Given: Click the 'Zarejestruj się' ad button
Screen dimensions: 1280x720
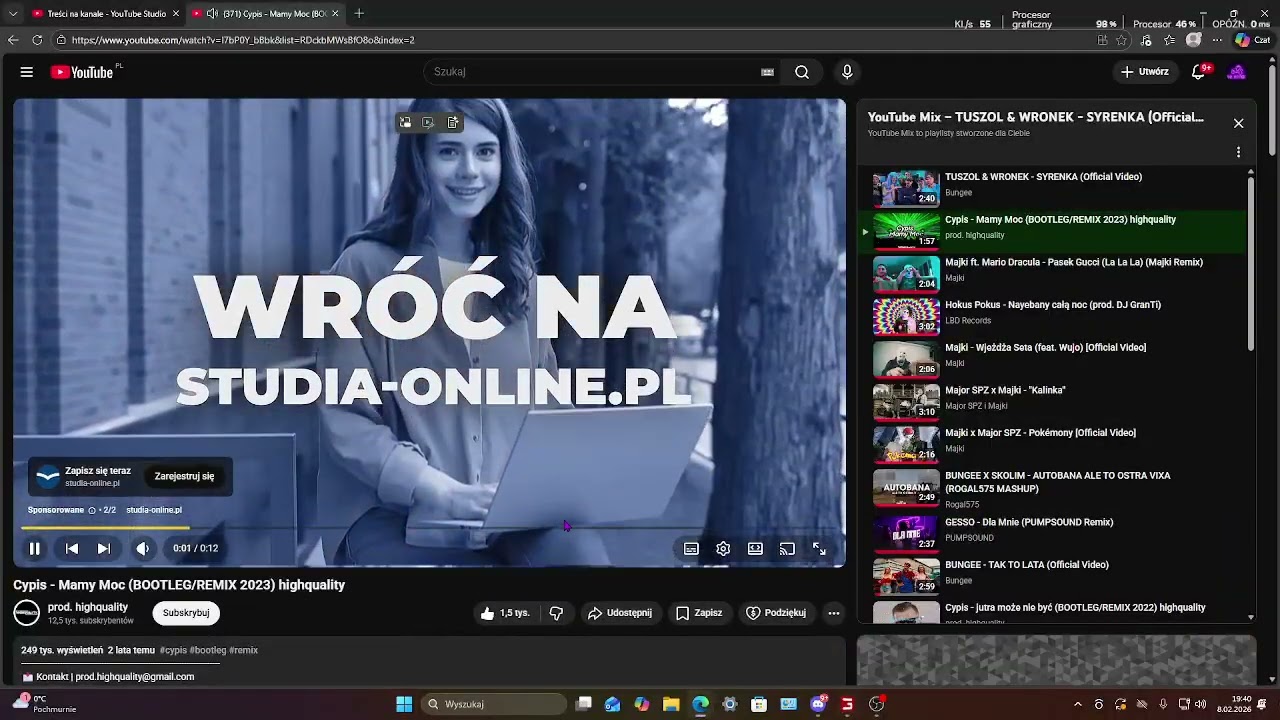Looking at the screenshot, I should [x=184, y=477].
